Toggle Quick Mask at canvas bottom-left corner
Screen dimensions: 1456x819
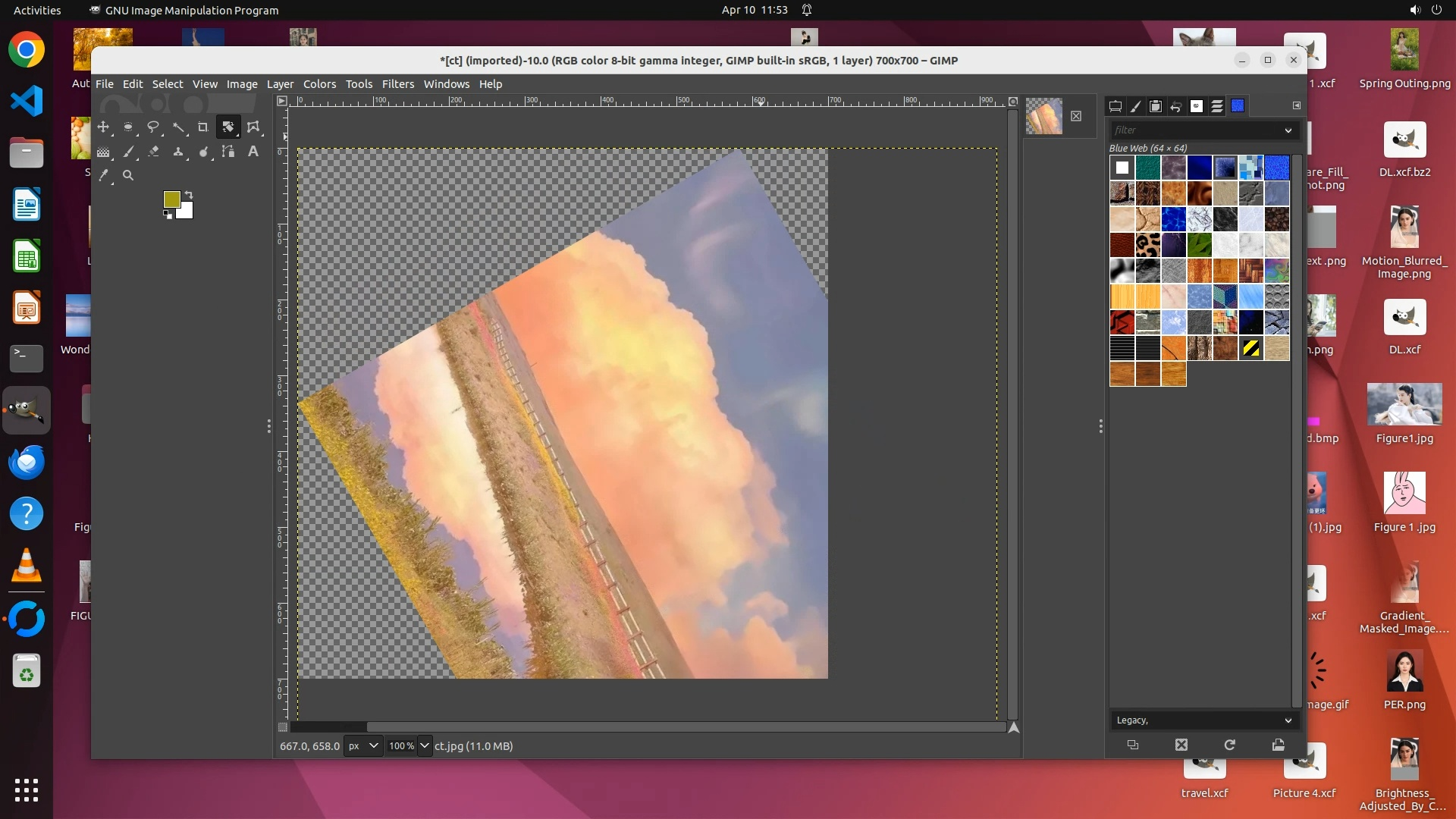click(282, 727)
